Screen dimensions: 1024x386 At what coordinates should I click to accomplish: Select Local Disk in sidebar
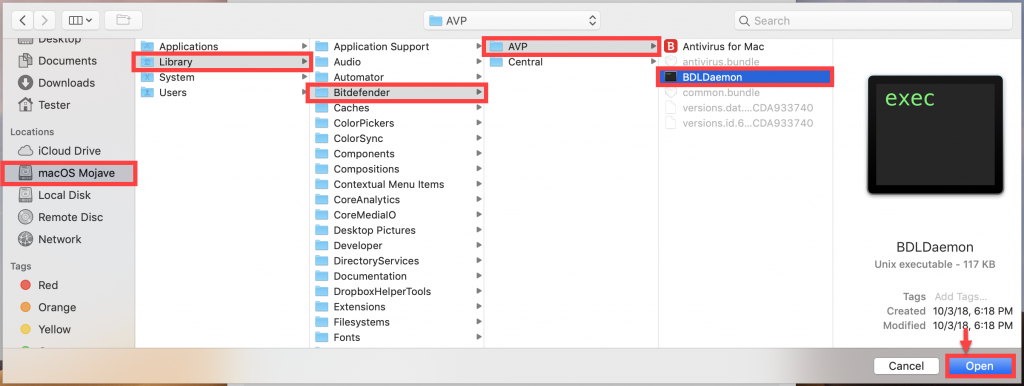(64, 195)
